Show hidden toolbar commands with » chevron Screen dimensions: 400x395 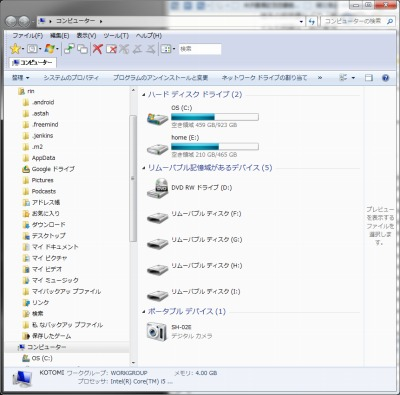click(320, 78)
